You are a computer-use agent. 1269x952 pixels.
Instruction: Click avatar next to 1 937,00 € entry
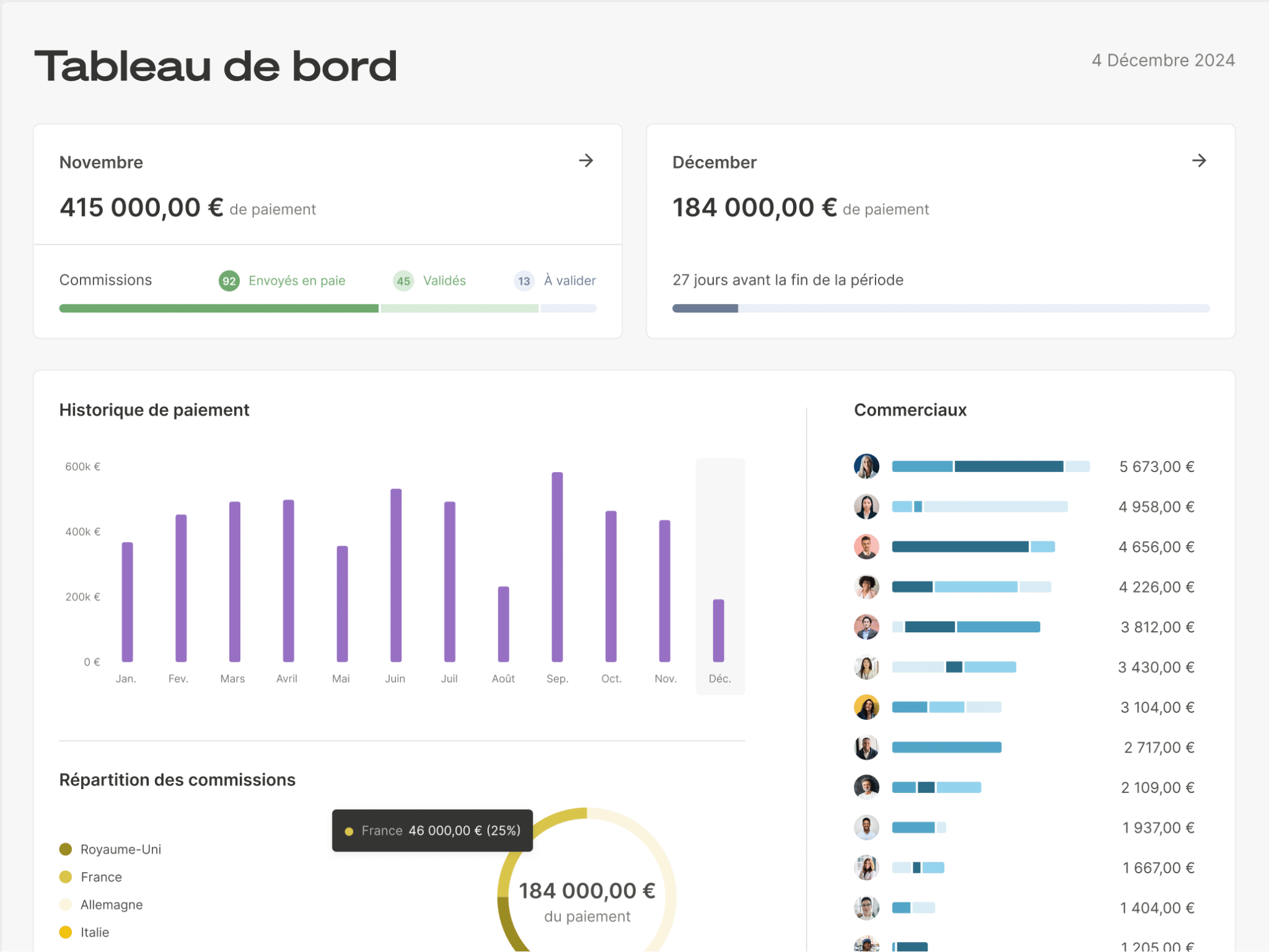[x=866, y=827]
